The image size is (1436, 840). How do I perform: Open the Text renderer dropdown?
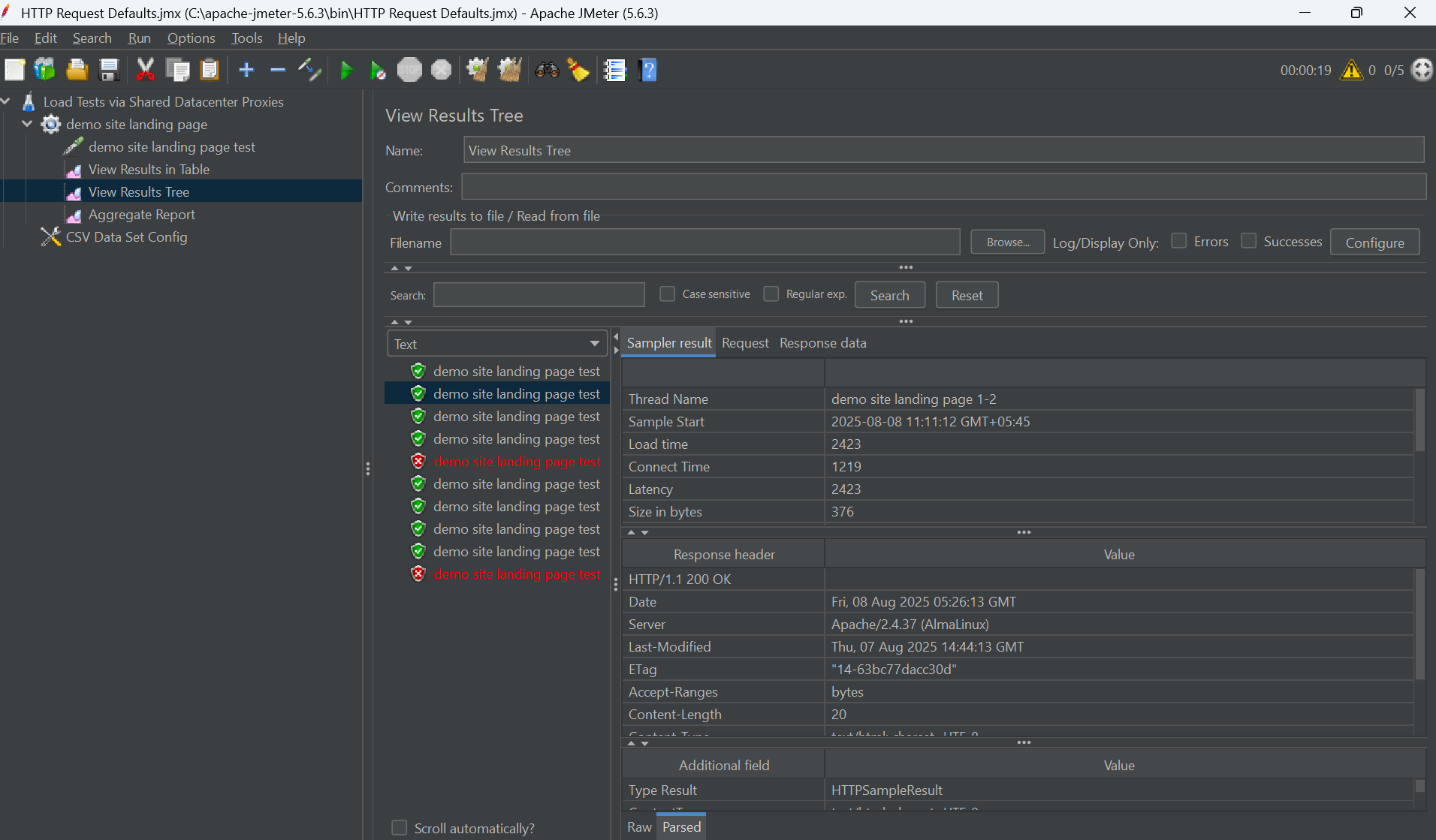coord(497,344)
